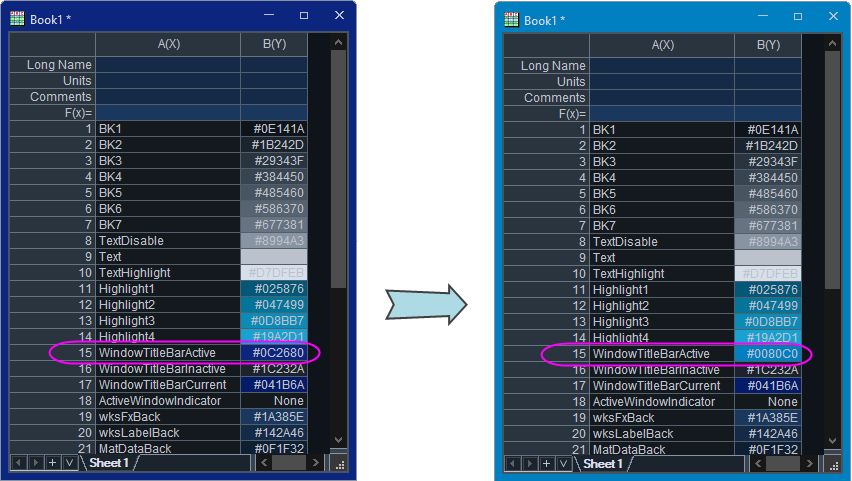Click the #0080C0 color cell for WindowTitleBarActive
The width and height of the screenshot is (852, 481).
[x=767, y=354]
